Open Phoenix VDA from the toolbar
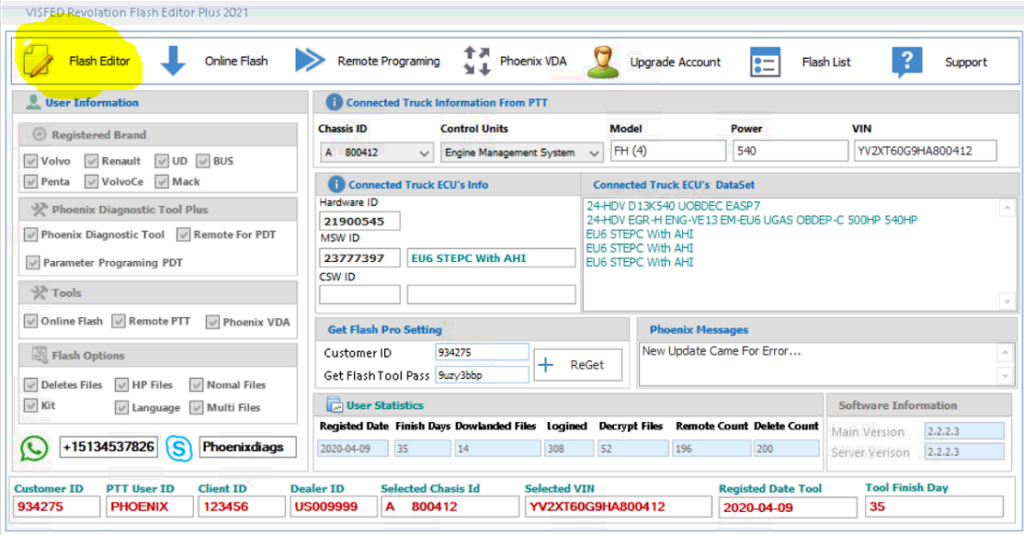Image resolution: width=1024 pixels, height=535 pixels. 533,61
